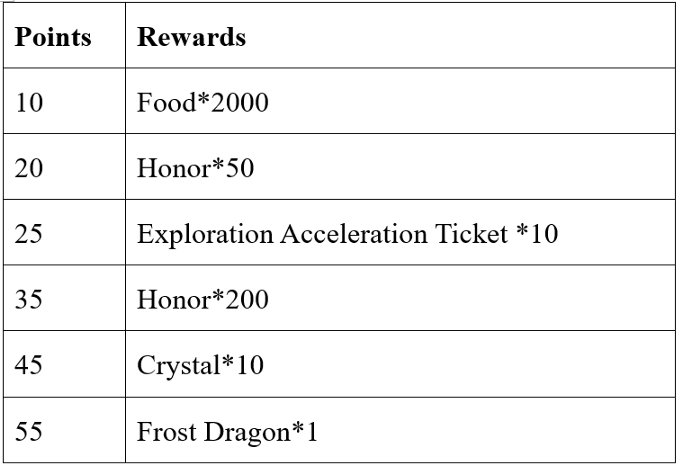Viewport: 682px width, 465px height.
Task: Select the points cell showing 35
Action: (30, 300)
